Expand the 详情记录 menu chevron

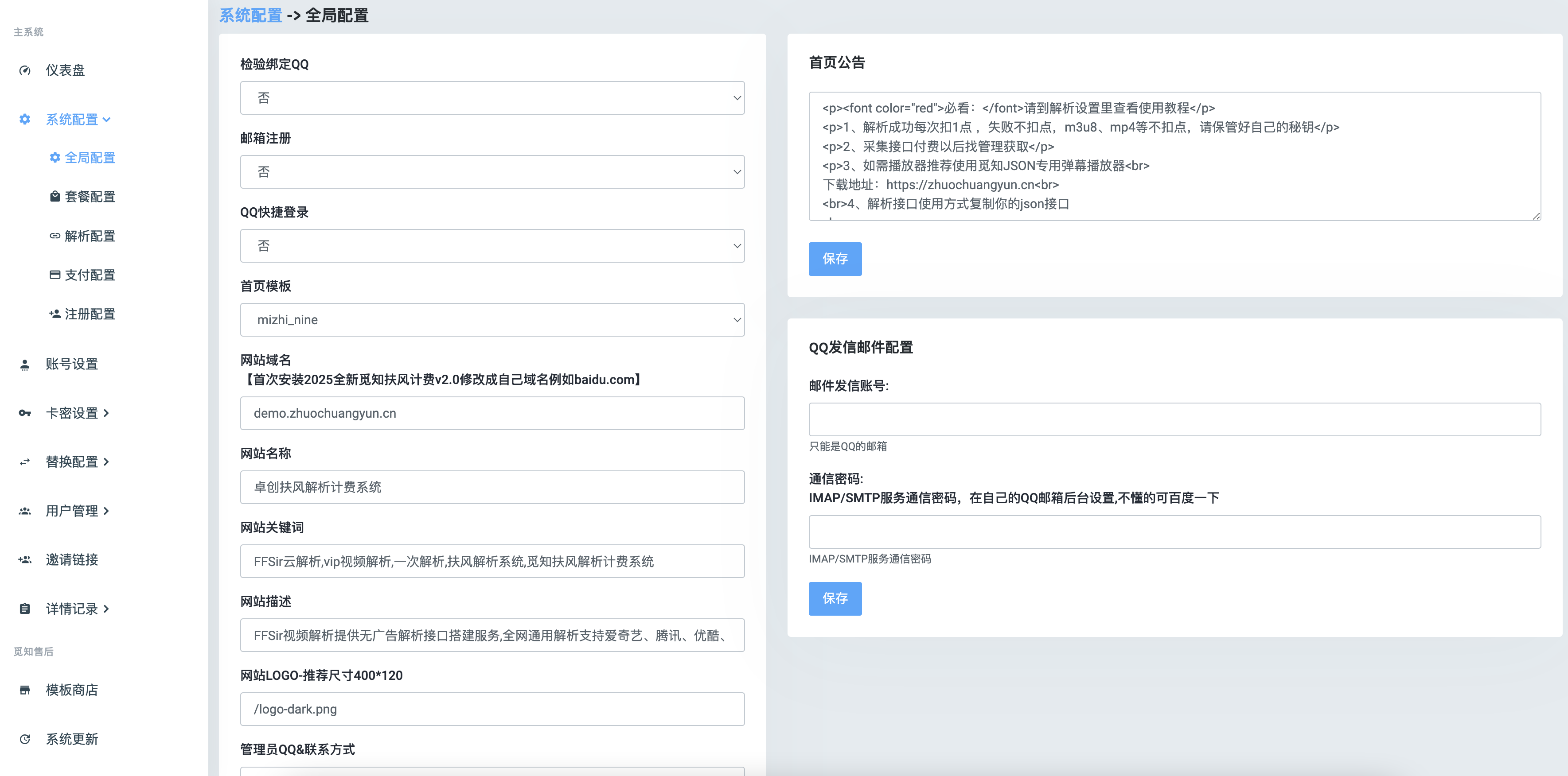tap(106, 609)
